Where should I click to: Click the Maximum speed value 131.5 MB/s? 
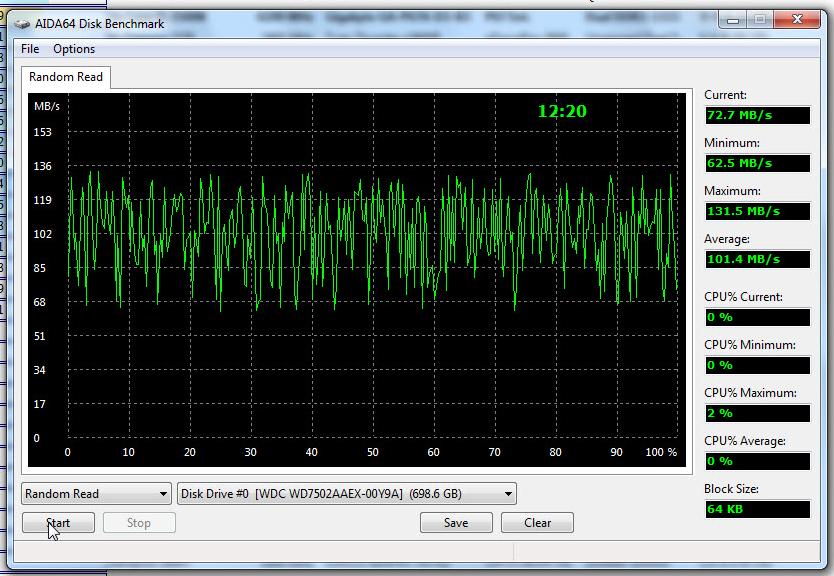click(757, 211)
